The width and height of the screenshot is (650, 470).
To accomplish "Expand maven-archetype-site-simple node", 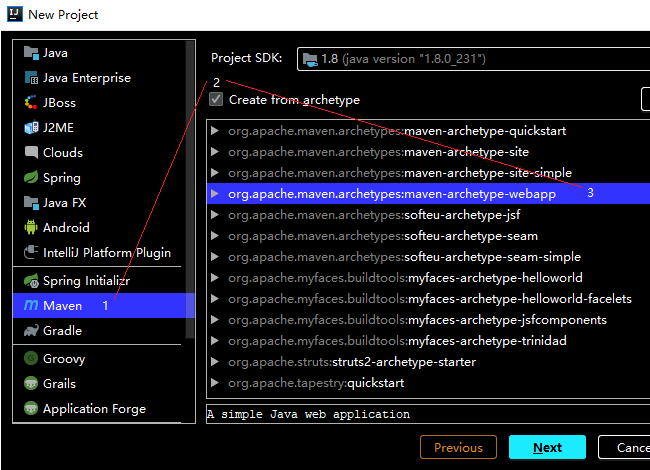I will click(215, 172).
